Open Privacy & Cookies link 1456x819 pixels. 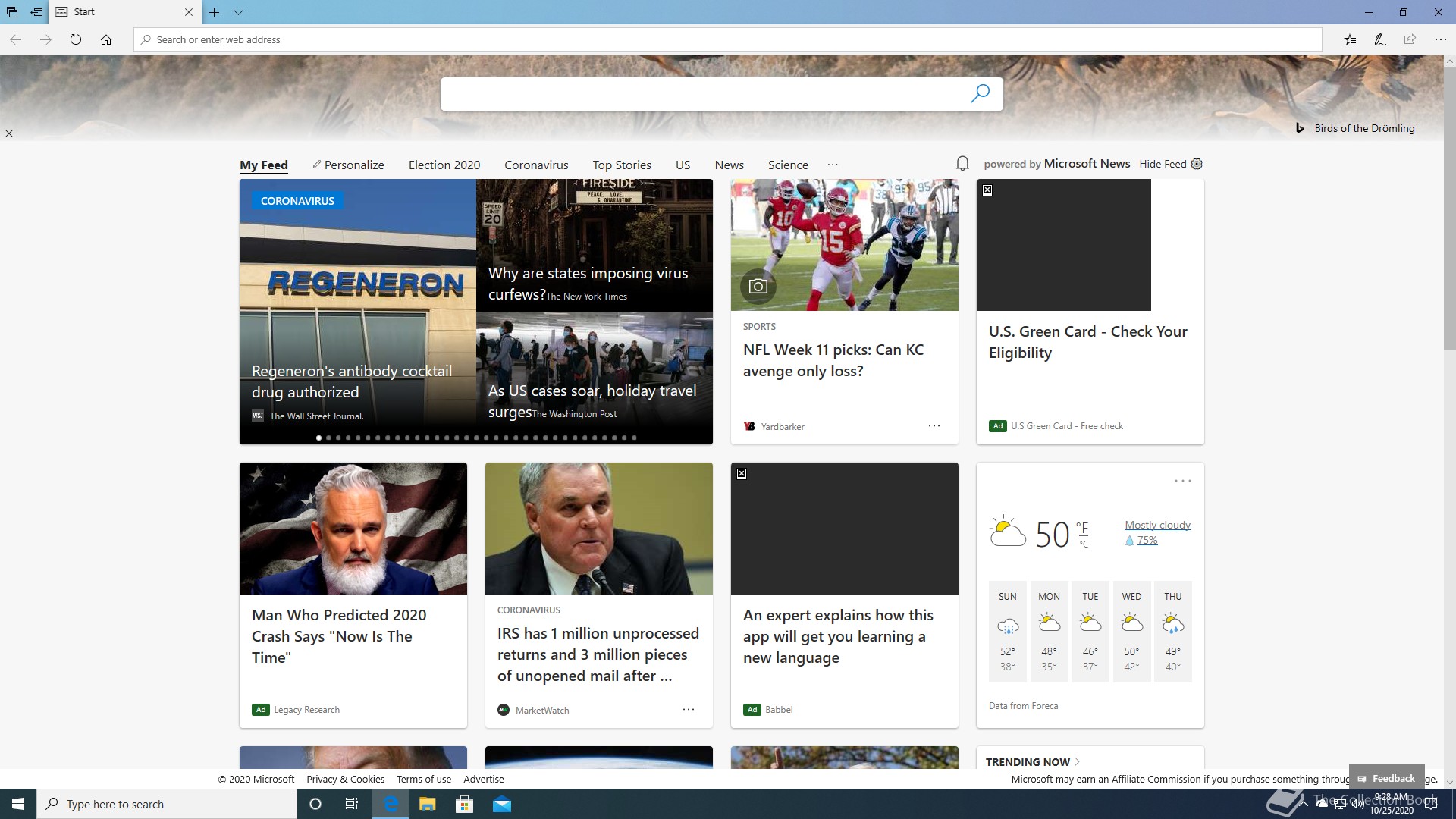pos(345,779)
